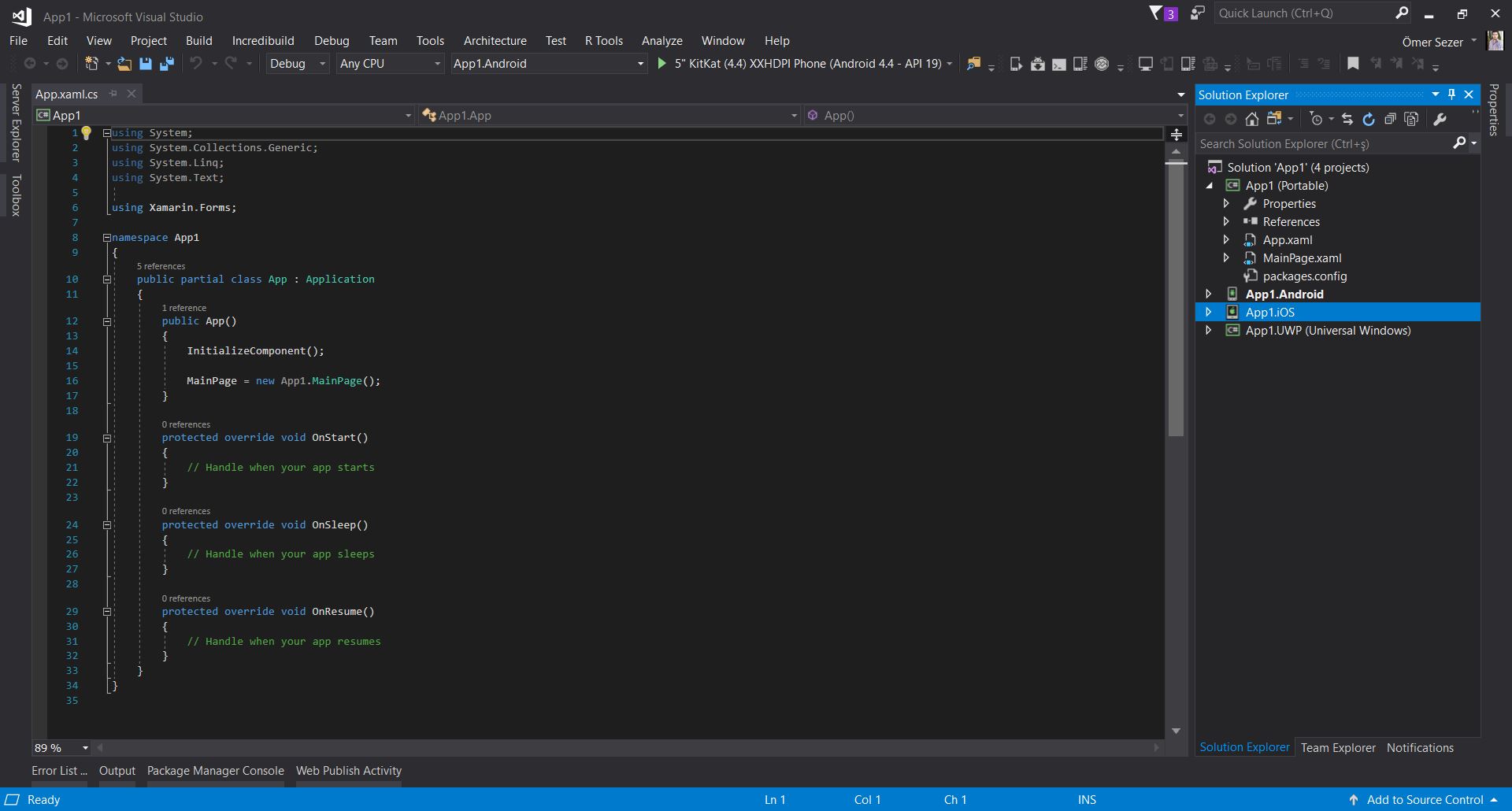Click the Save All toolbar icon
This screenshot has height=811, width=1512.
167,64
